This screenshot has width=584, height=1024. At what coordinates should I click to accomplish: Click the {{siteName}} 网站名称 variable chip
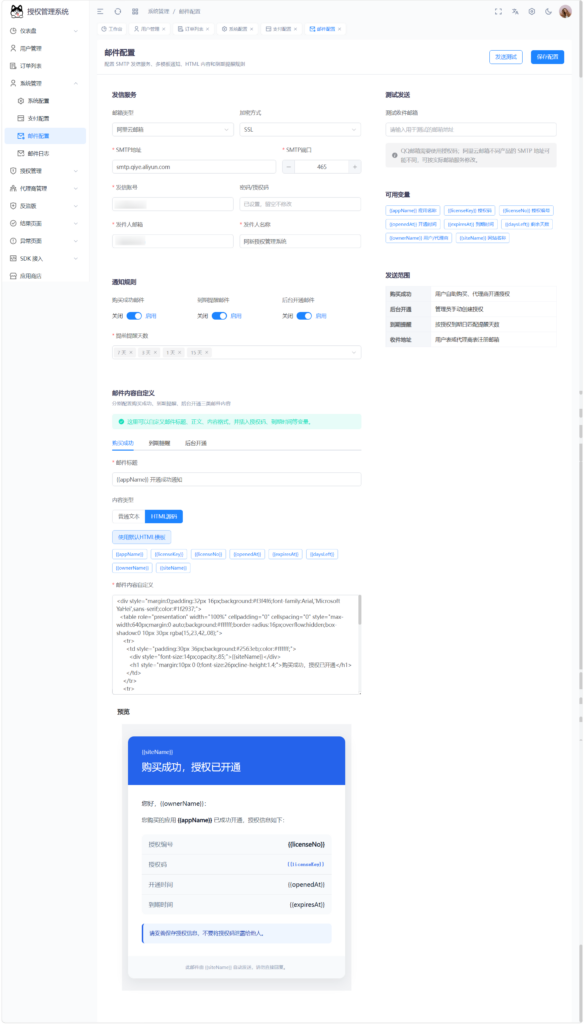(483, 238)
